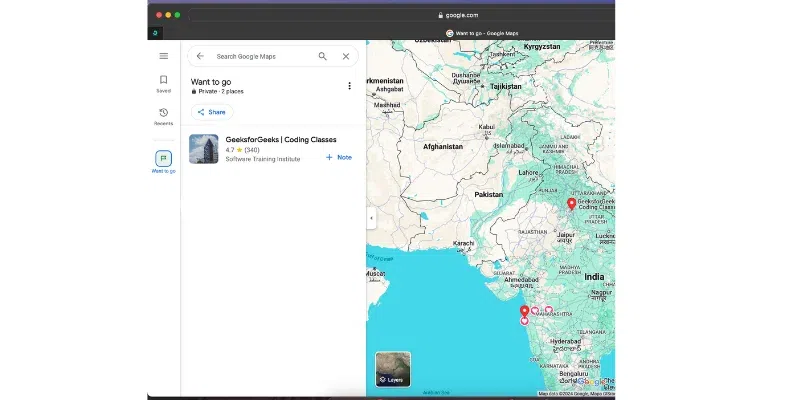Click the back arrow in search bar
800x400 pixels.
point(200,56)
